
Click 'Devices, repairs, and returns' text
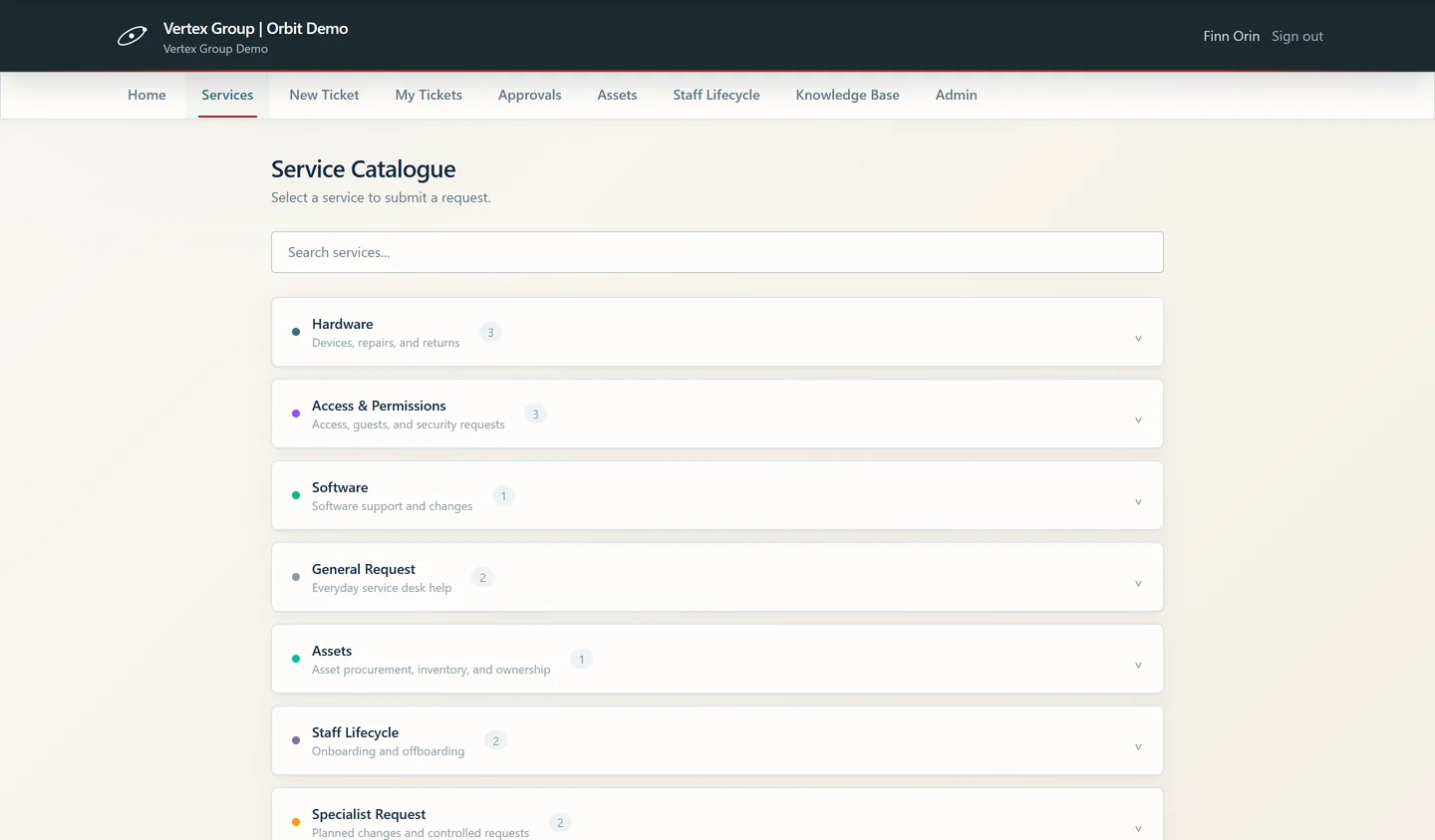click(386, 343)
